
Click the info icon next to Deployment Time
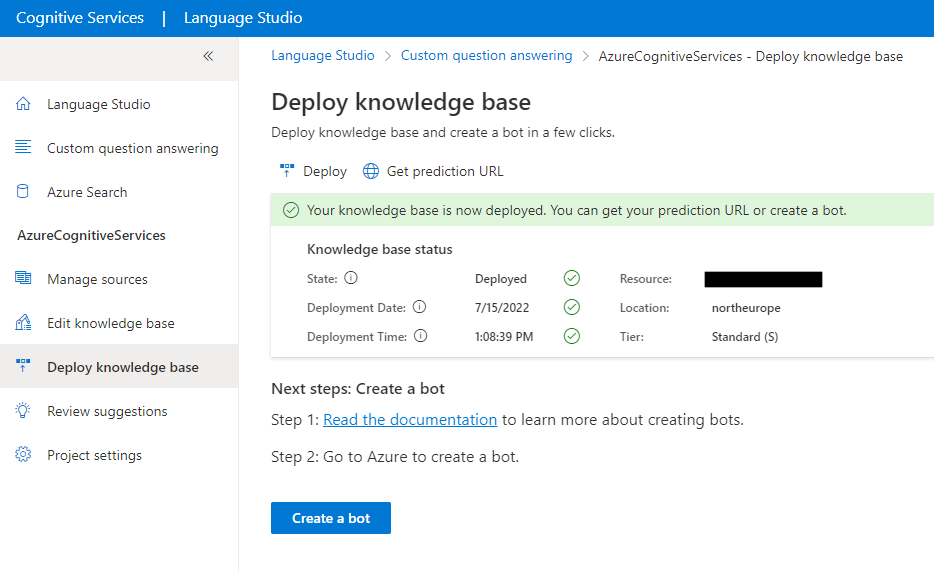click(x=421, y=335)
